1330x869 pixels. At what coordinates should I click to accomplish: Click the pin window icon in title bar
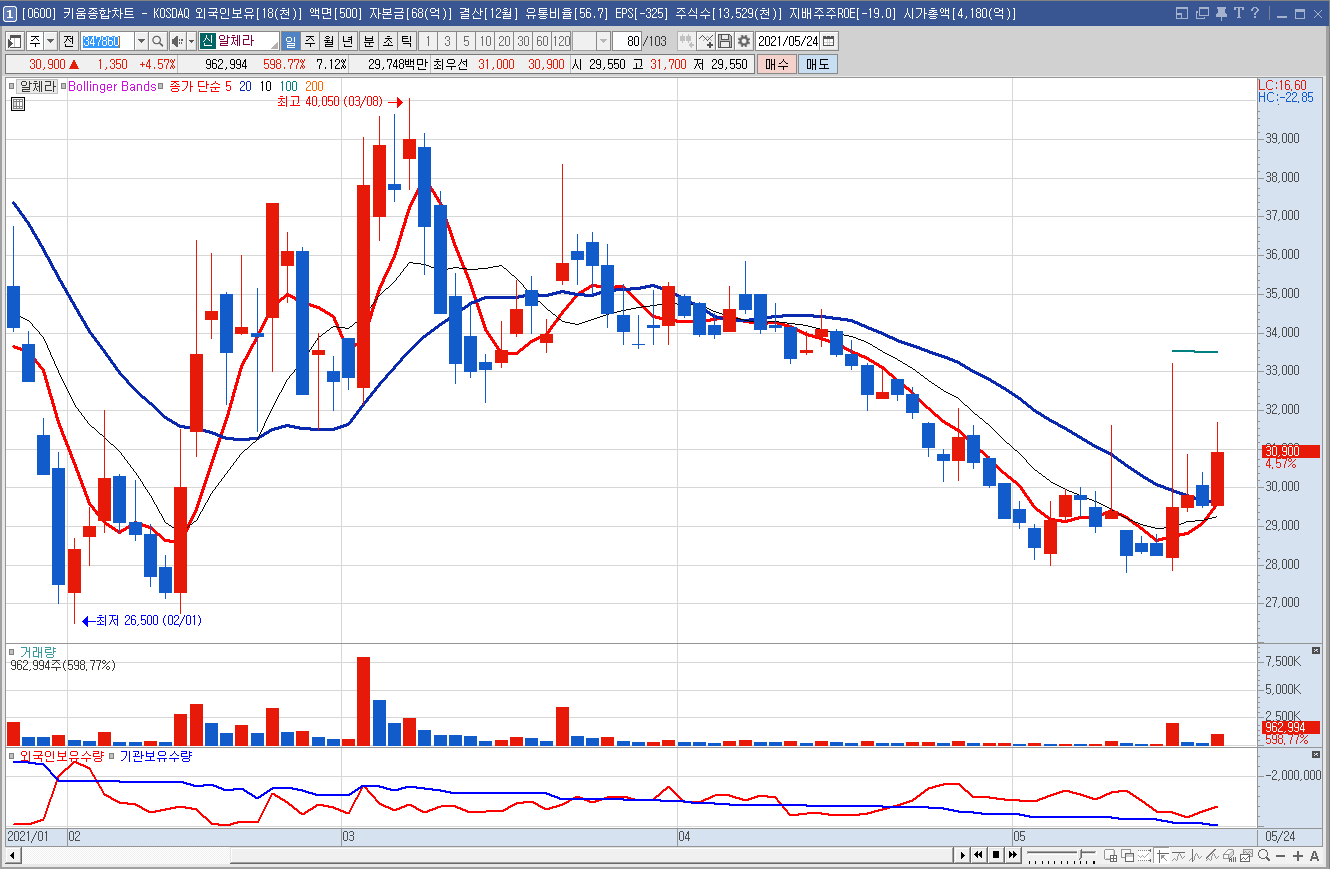pos(1221,14)
